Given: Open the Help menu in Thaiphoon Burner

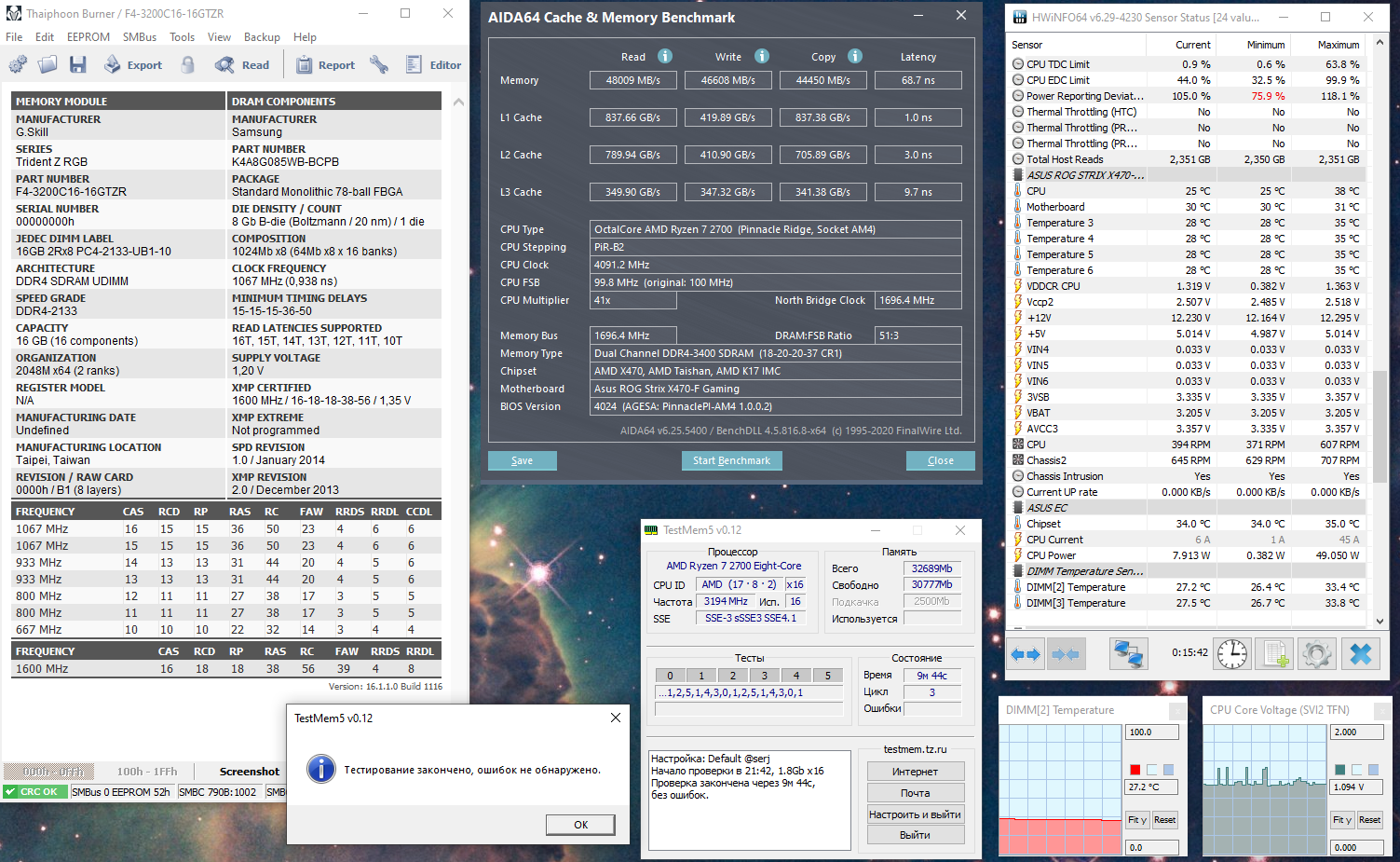Looking at the screenshot, I should click(x=305, y=37).
